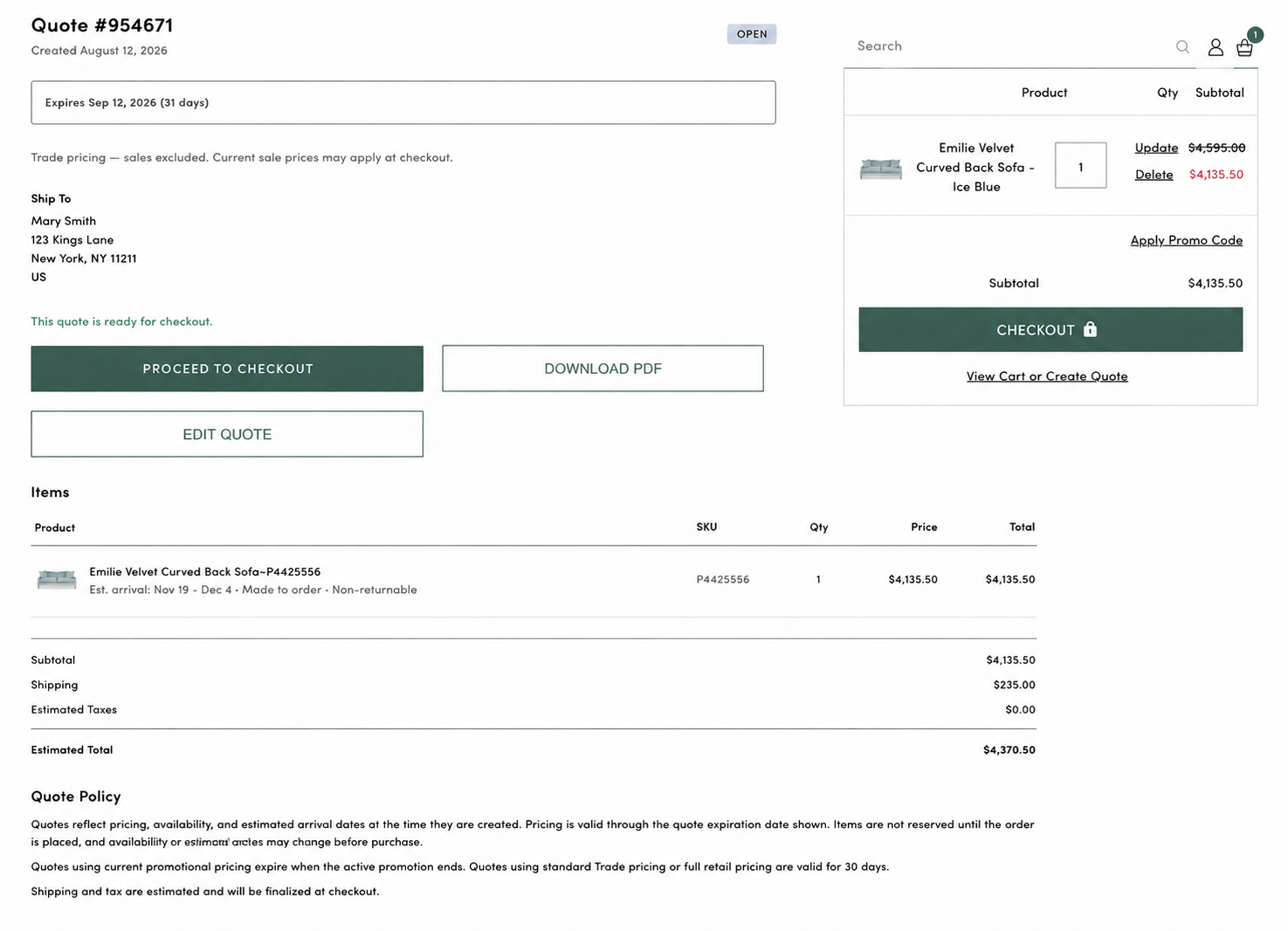Click struck-through price $4,595.00
The width and height of the screenshot is (1288, 931).
pos(1216,148)
